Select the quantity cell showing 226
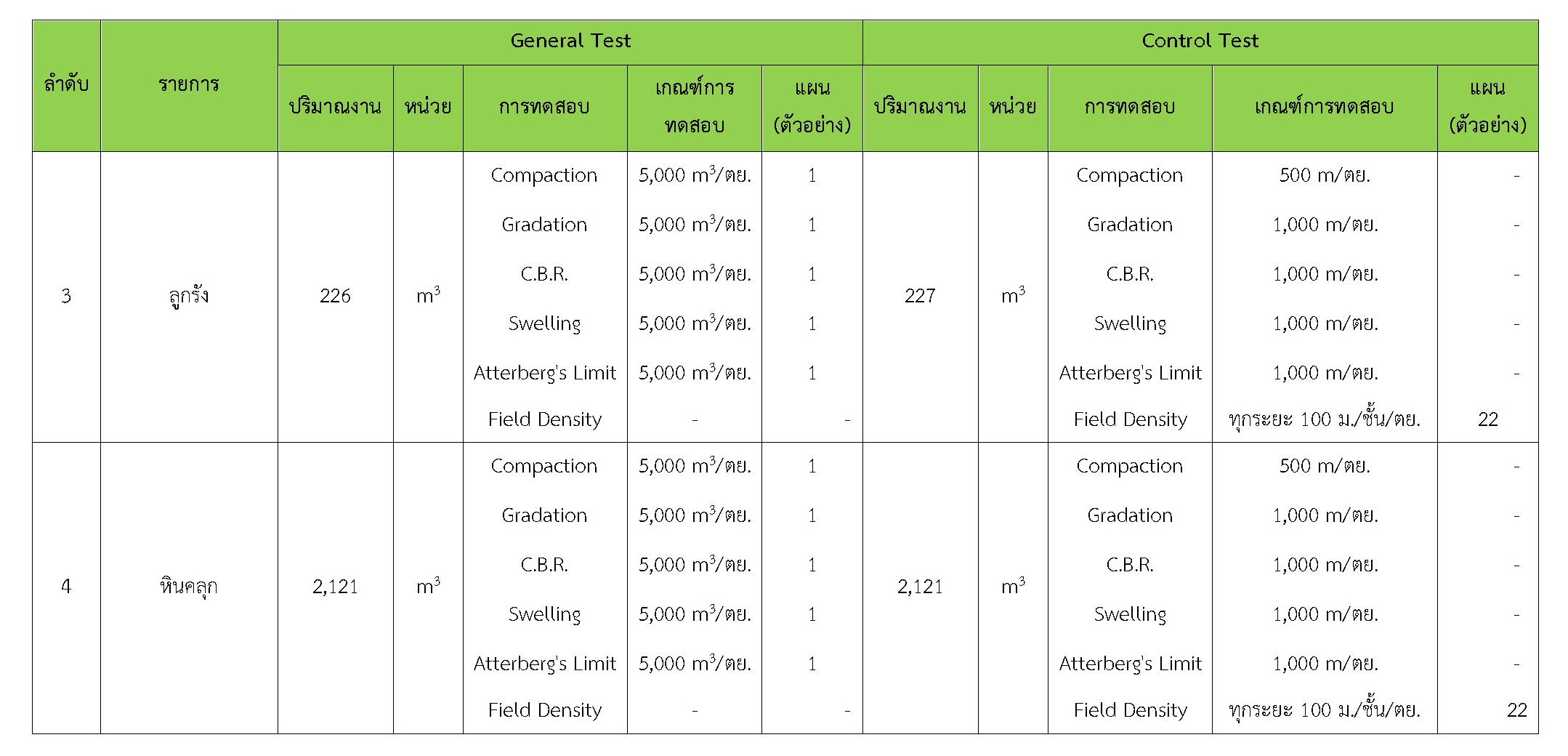 [335, 296]
